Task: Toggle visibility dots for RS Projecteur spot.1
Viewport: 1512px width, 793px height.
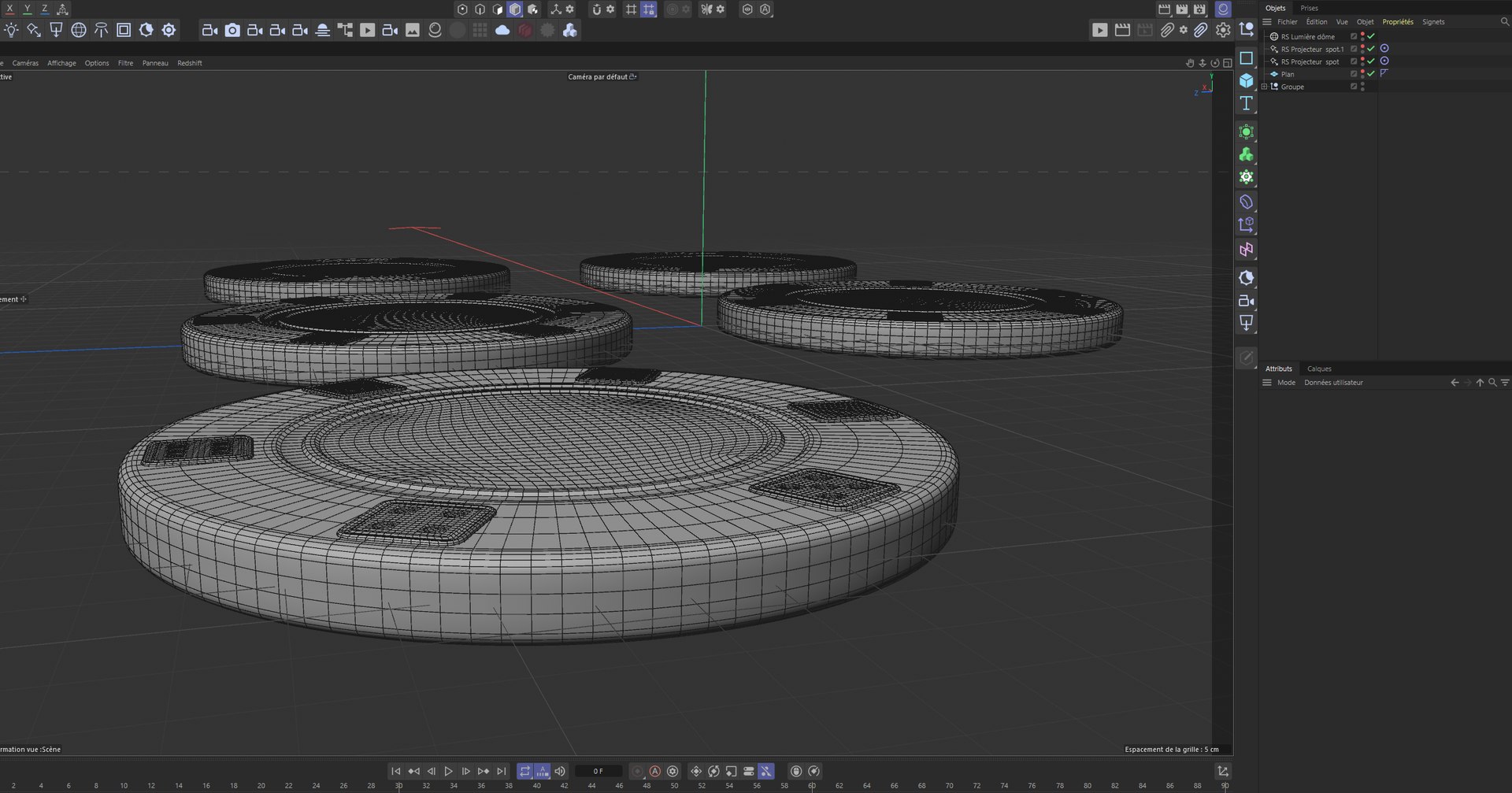Action: 1362,49
